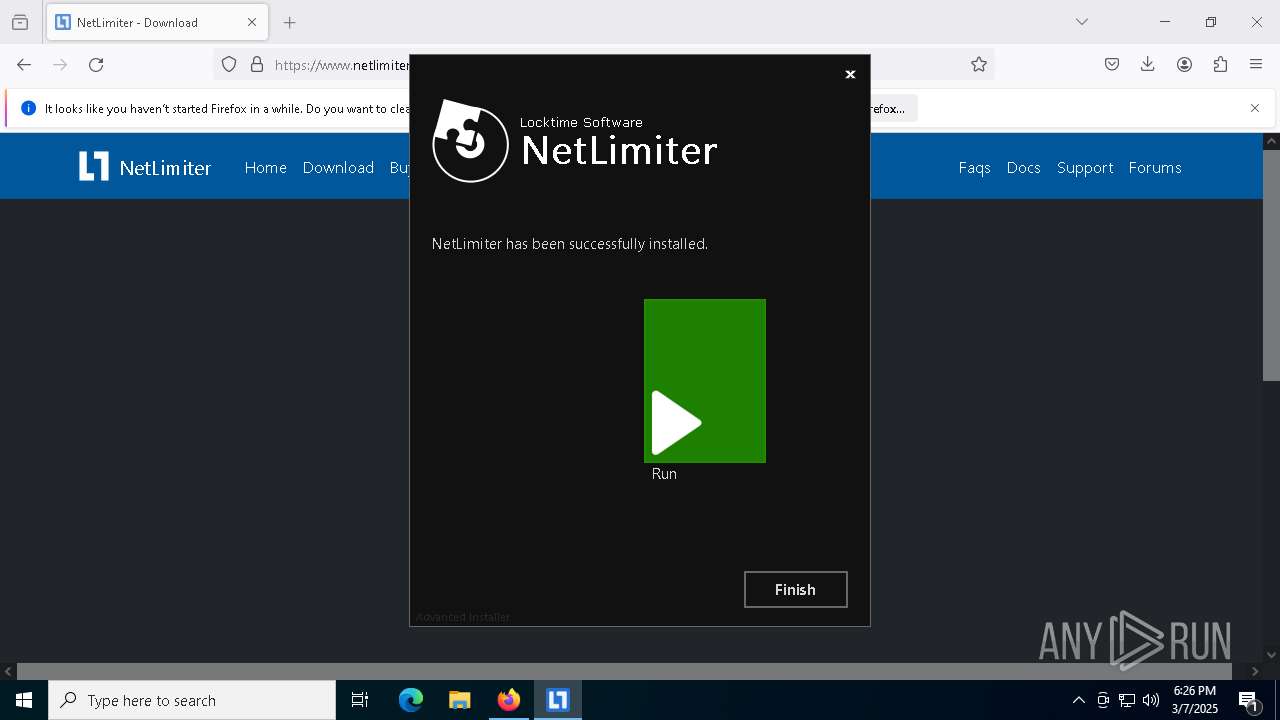Image resolution: width=1280 pixels, height=720 pixels.
Task: Select the NetLimiter - Download tab
Action: point(157,22)
